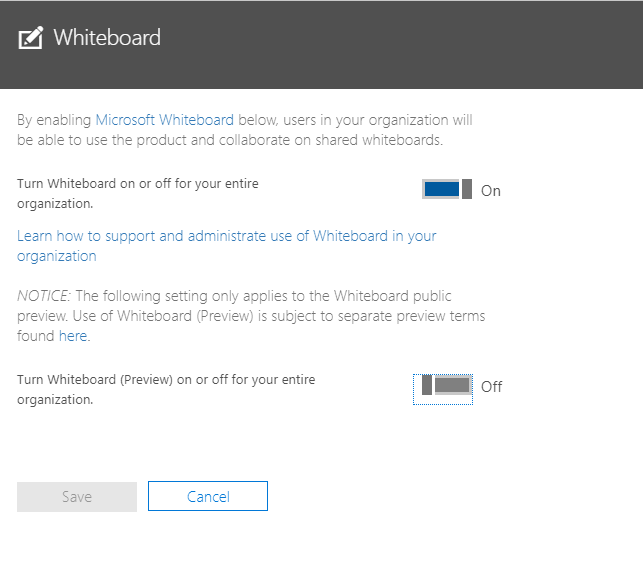Click the italic NOTICE word

click(x=44, y=296)
